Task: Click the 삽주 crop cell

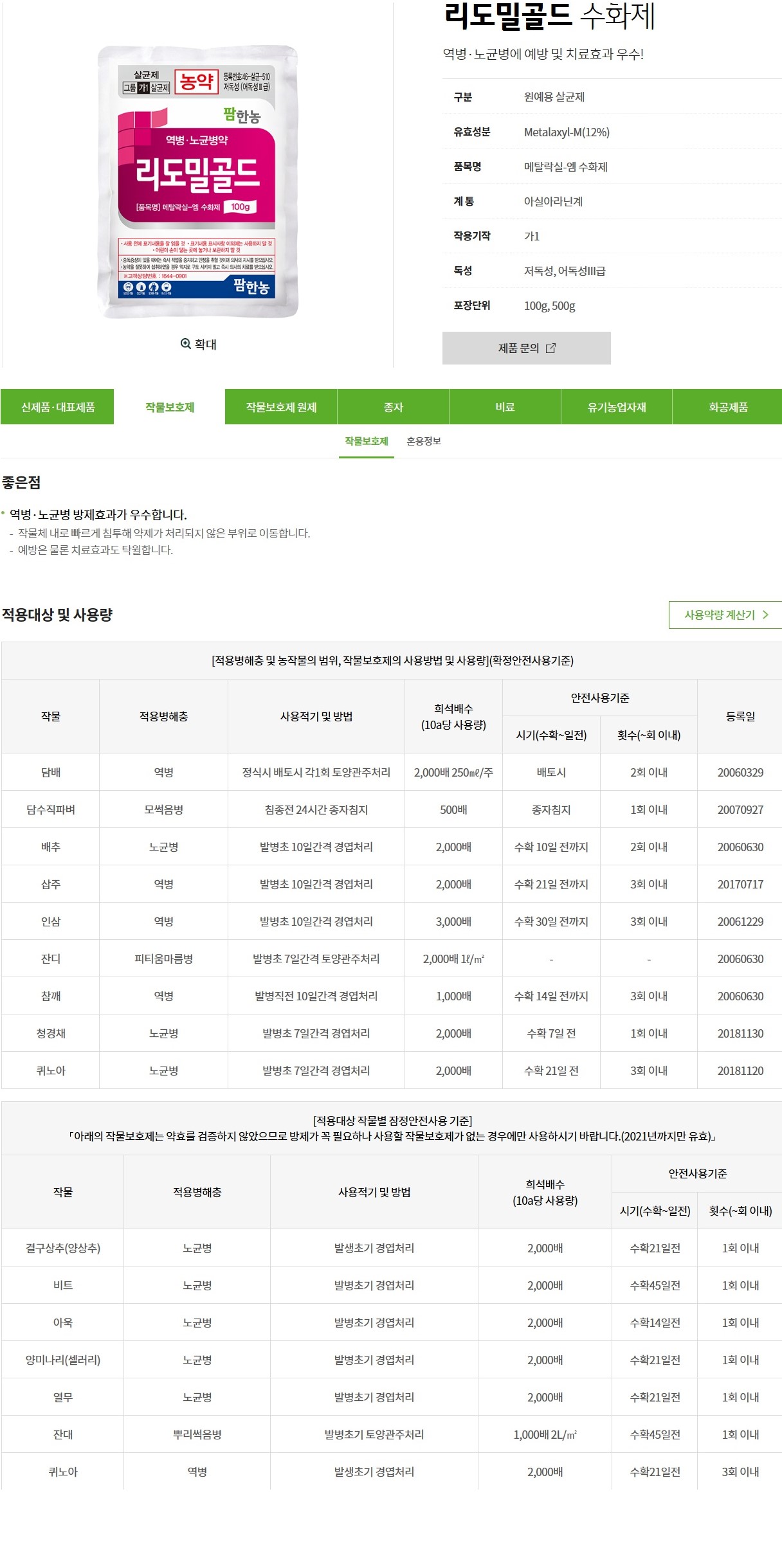Action: (x=51, y=884)
